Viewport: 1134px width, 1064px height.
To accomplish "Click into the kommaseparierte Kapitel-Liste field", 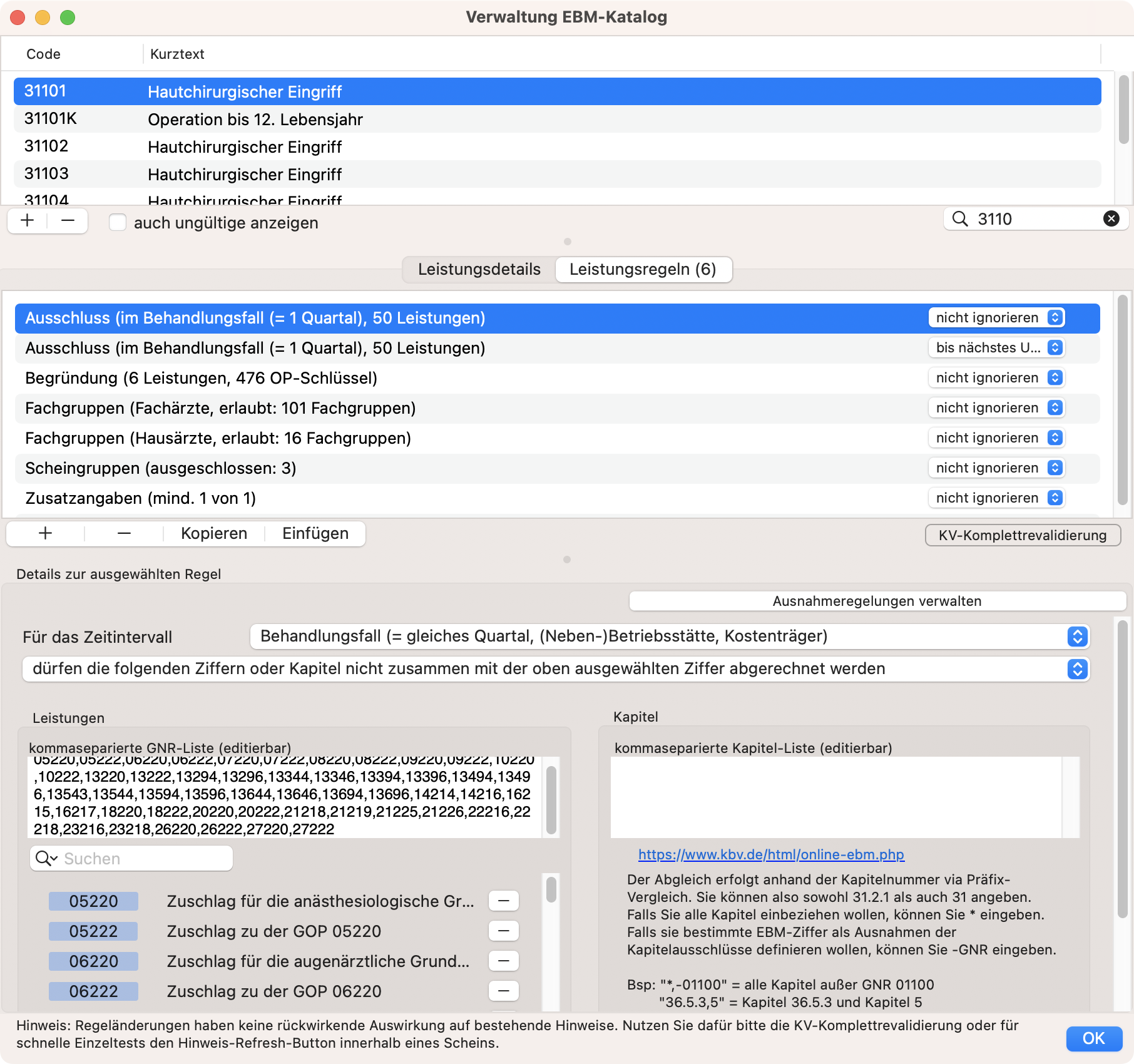I will tap(837, 797).
